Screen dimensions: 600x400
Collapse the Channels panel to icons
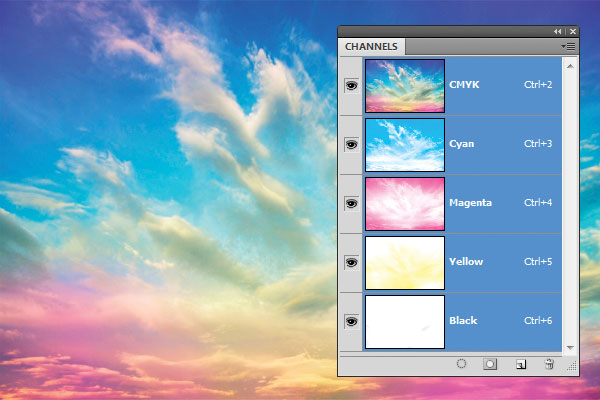coord(558,32)
